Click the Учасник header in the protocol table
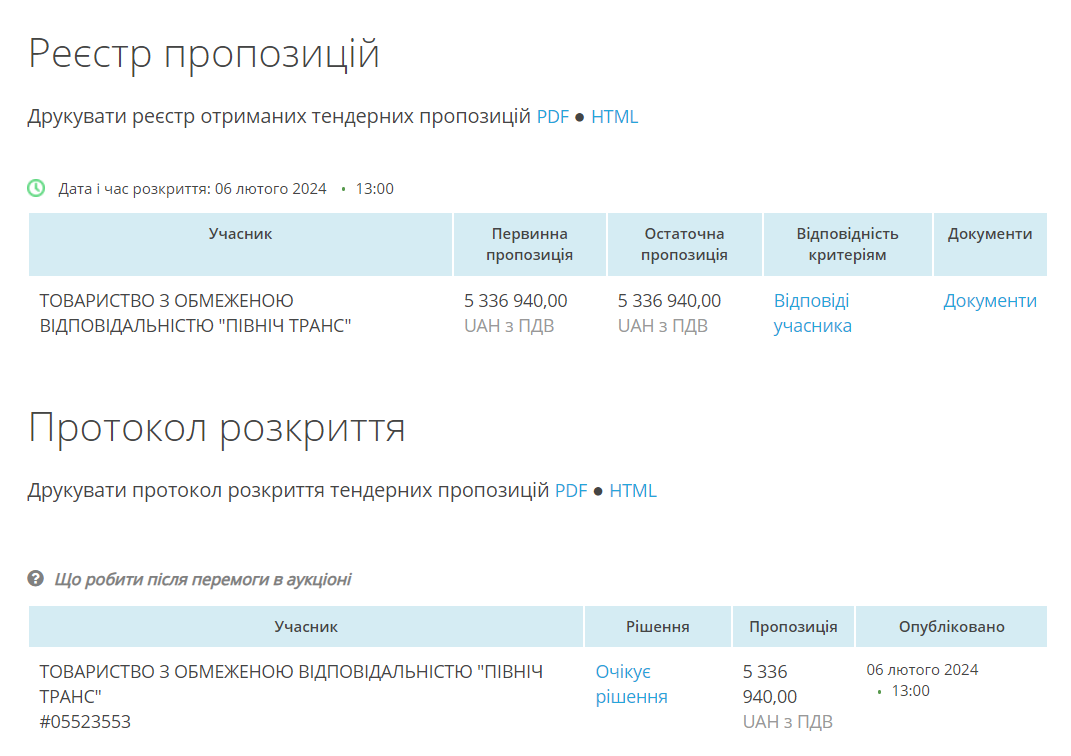 (x=306, y=626)
